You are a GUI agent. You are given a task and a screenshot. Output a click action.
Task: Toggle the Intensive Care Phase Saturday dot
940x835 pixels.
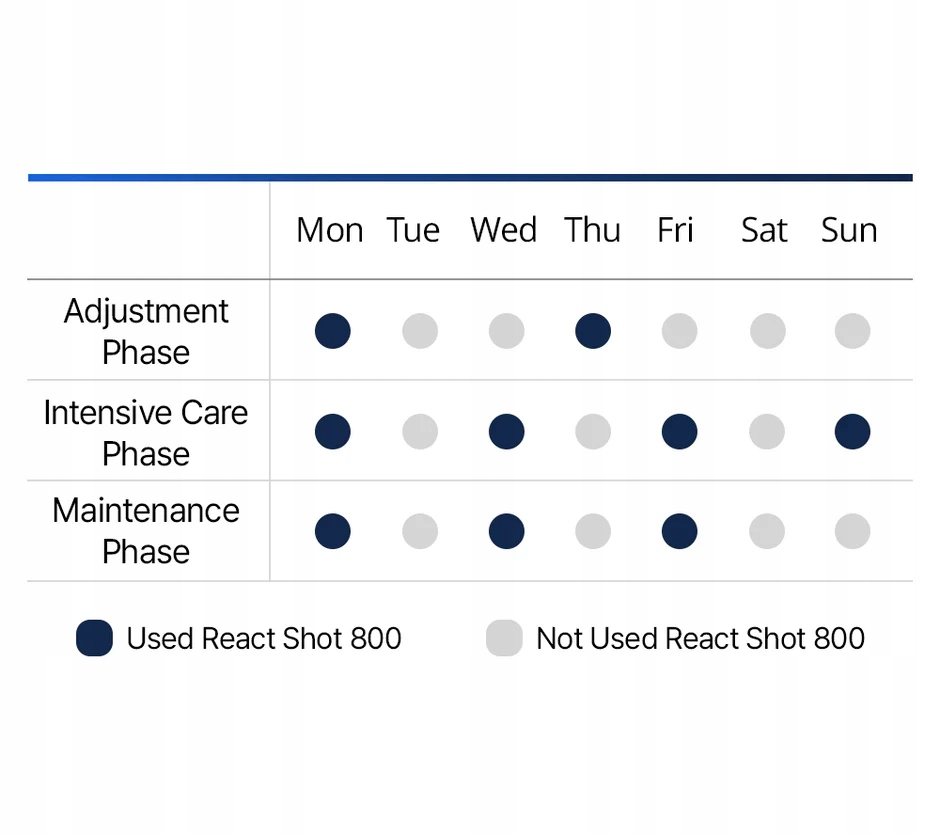[x=767, y=432]
